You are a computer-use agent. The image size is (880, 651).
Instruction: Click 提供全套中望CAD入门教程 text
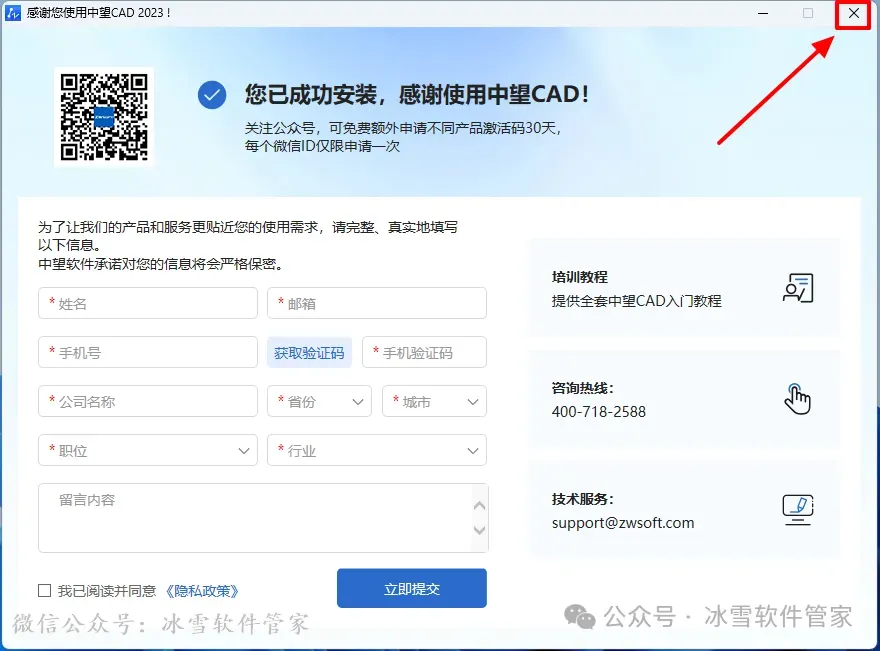click(636, 301)
